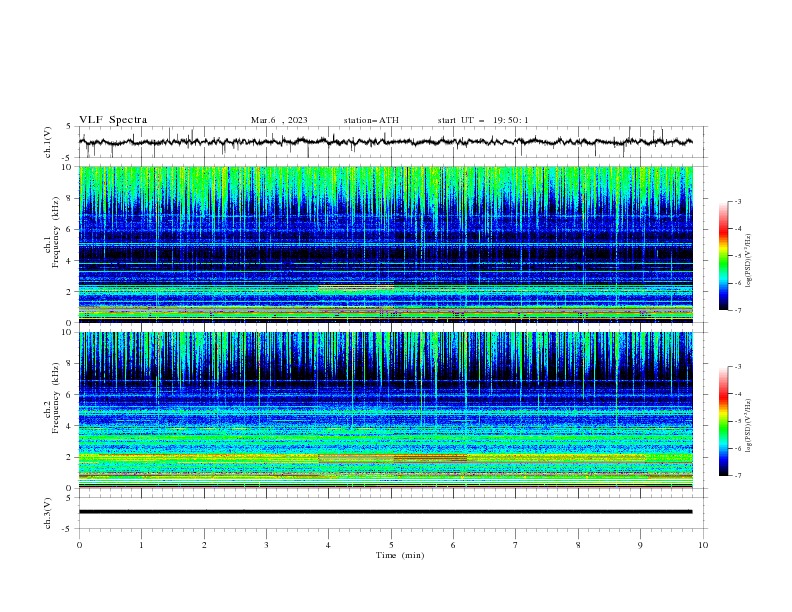Click time axis tick label "7"
This screenshot has width=792, height=612.
pyautogui.click(x=516, y=545)
